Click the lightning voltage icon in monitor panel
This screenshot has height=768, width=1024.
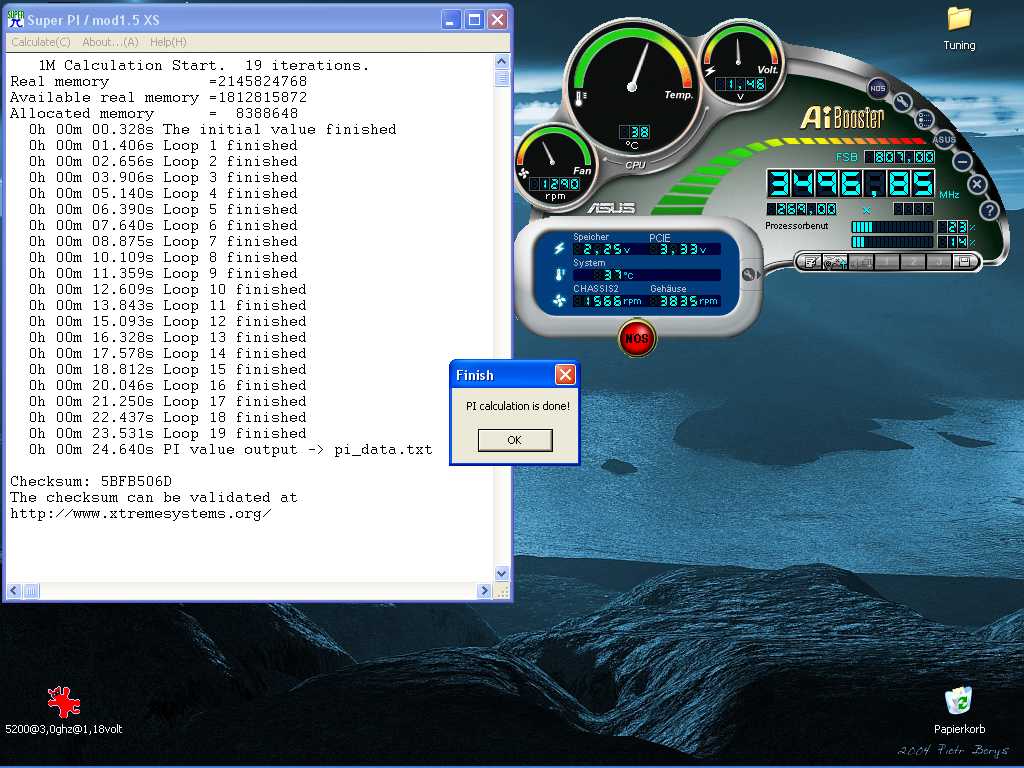(559, 248)
